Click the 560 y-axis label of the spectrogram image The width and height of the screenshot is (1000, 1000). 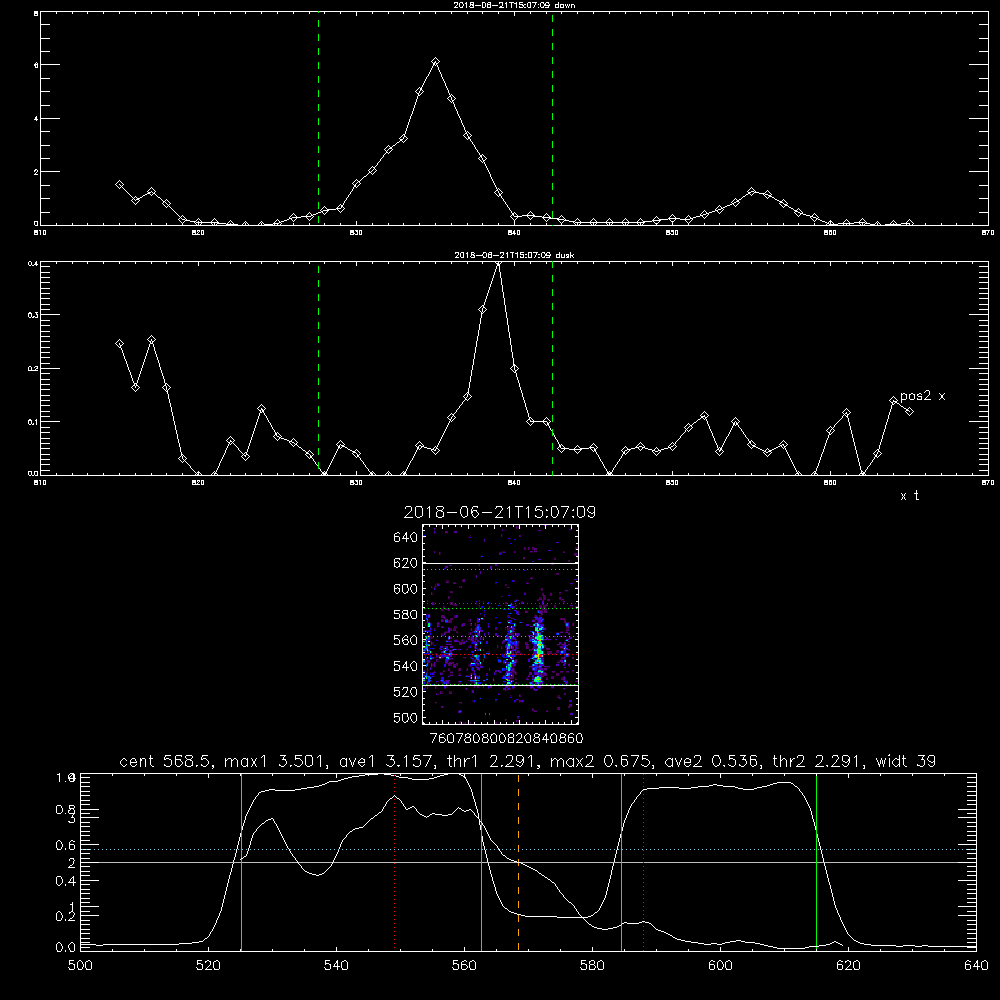[x=406, y=640]
